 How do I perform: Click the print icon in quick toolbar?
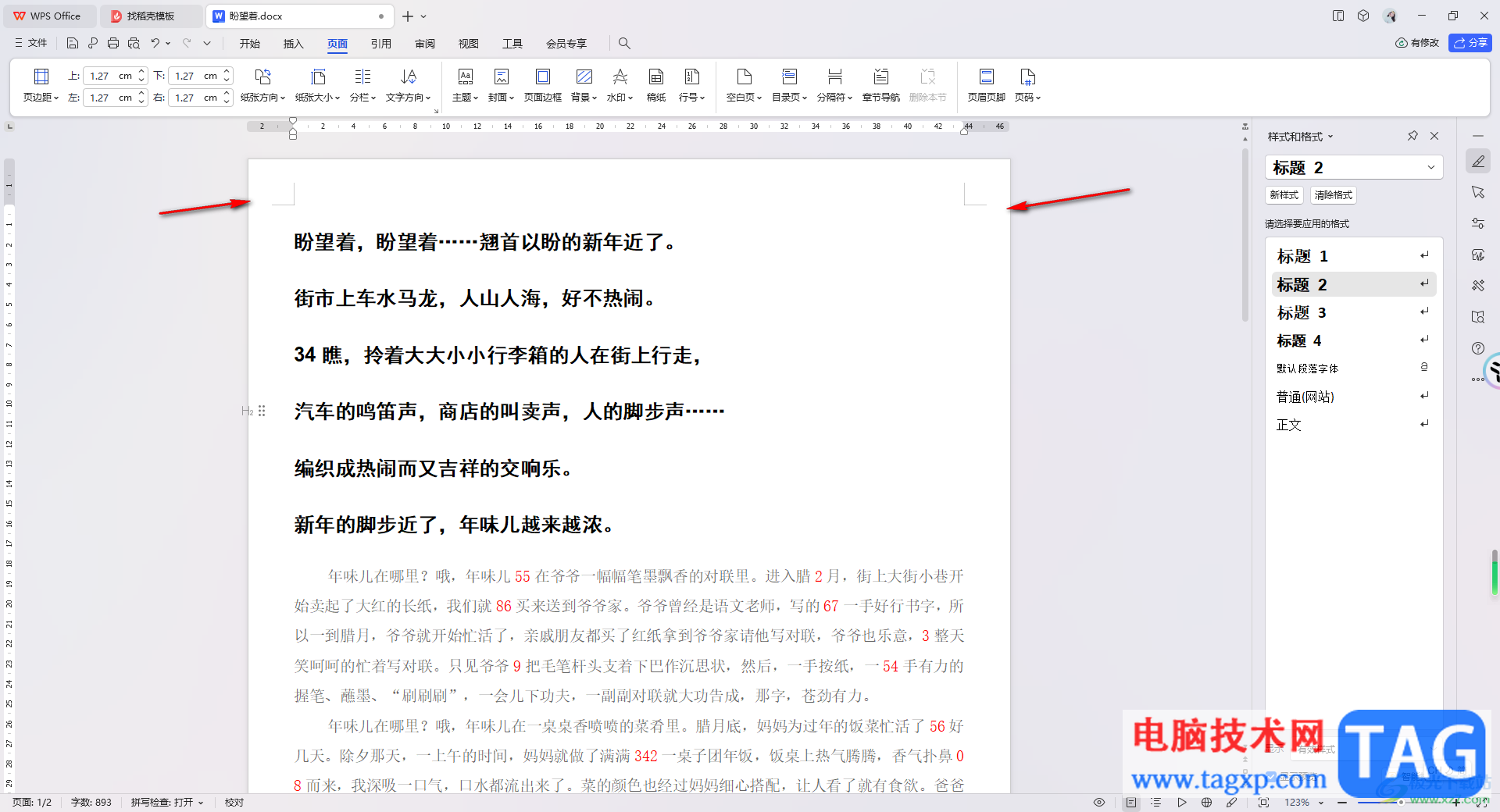[x=113, y=43]
